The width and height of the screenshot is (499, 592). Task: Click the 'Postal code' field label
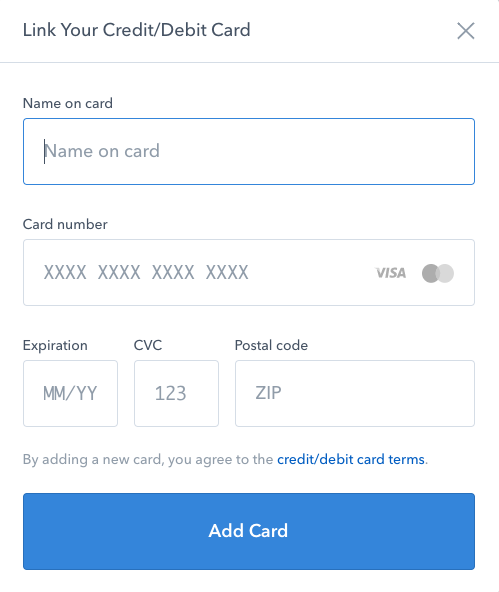coord(271,345)
